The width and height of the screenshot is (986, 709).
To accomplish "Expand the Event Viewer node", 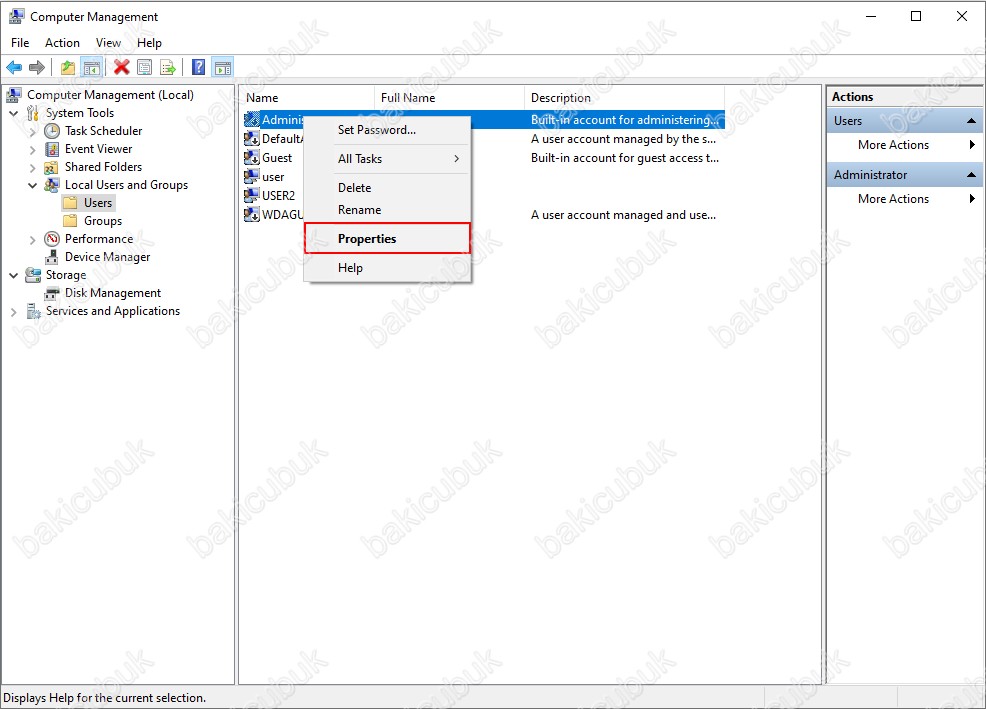I will click(33, 150).
